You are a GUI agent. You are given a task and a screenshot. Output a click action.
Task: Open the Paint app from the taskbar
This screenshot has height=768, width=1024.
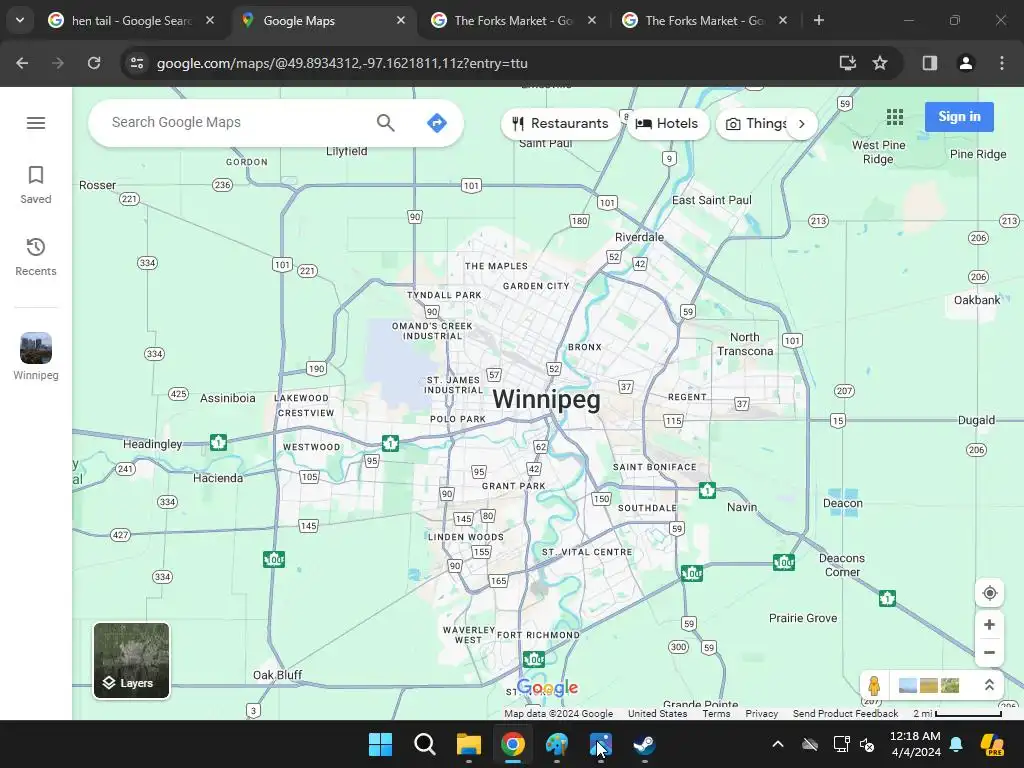(556, 744)
